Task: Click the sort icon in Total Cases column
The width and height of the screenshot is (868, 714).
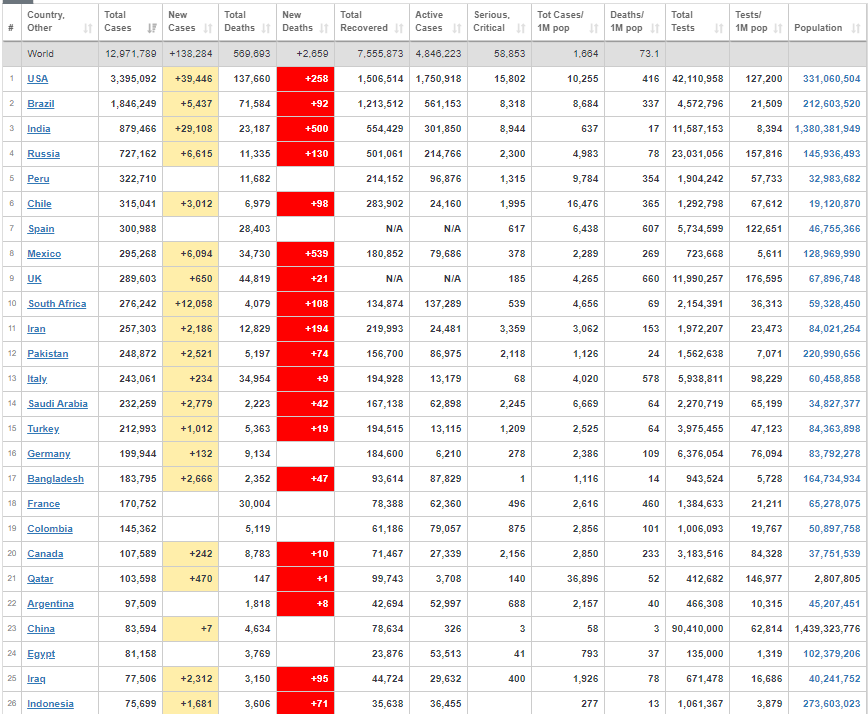Action: [152, 28]
